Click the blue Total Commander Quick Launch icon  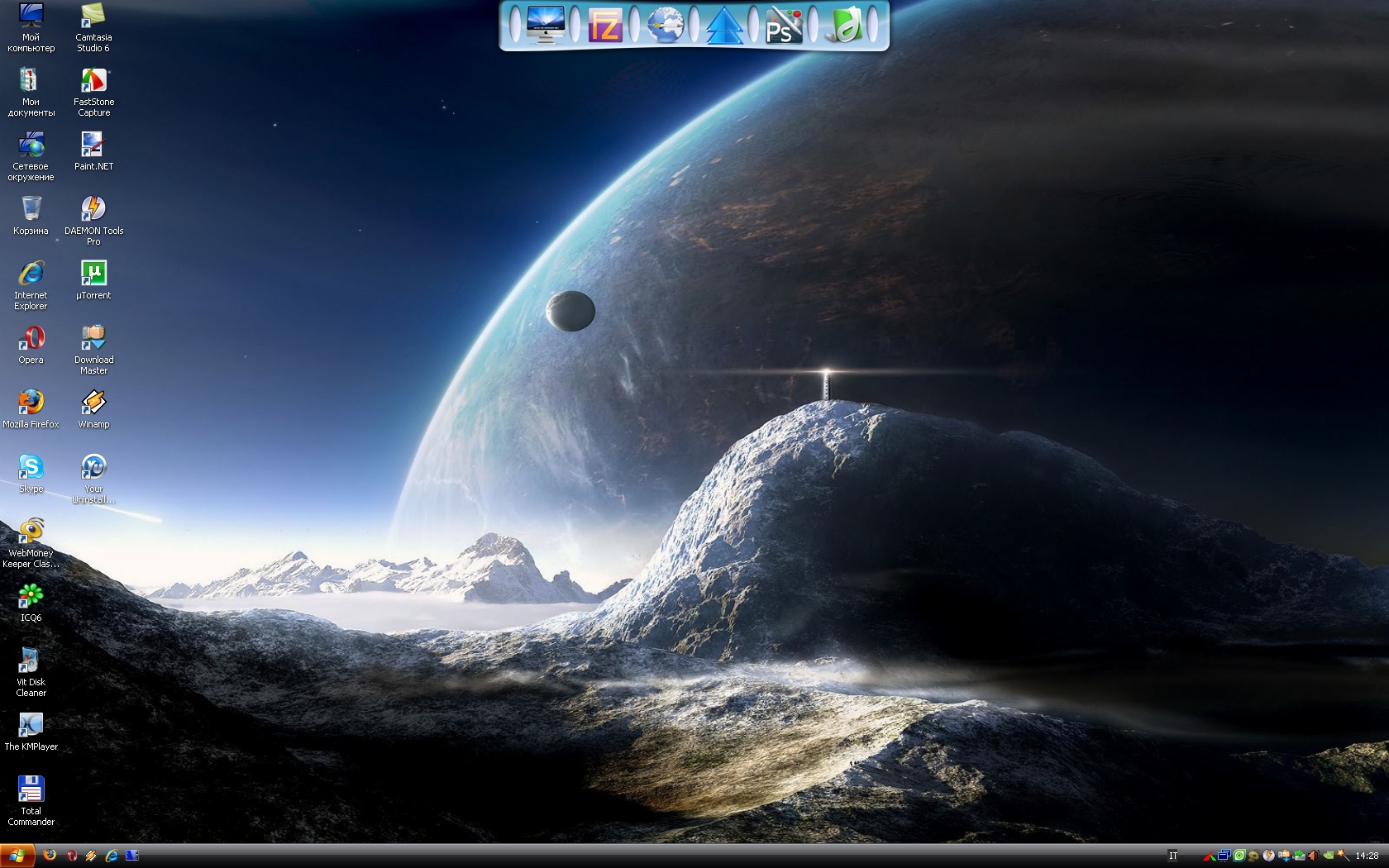pyautogui.click(x=132, y=856)
